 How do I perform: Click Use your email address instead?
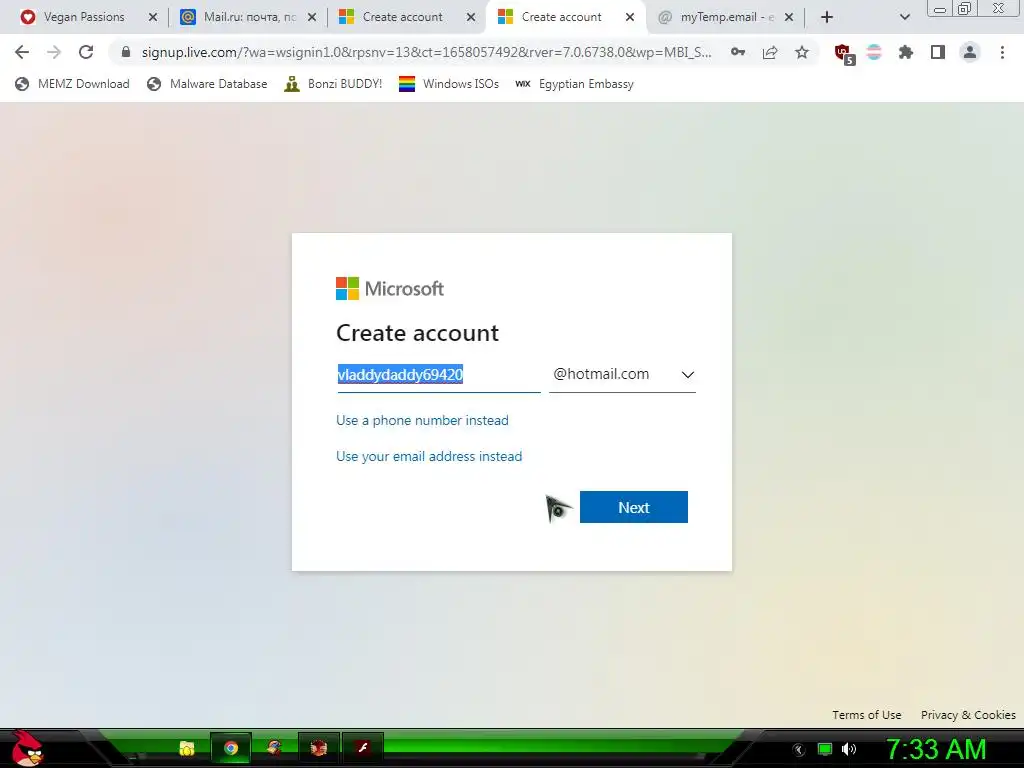click(429, 456)
